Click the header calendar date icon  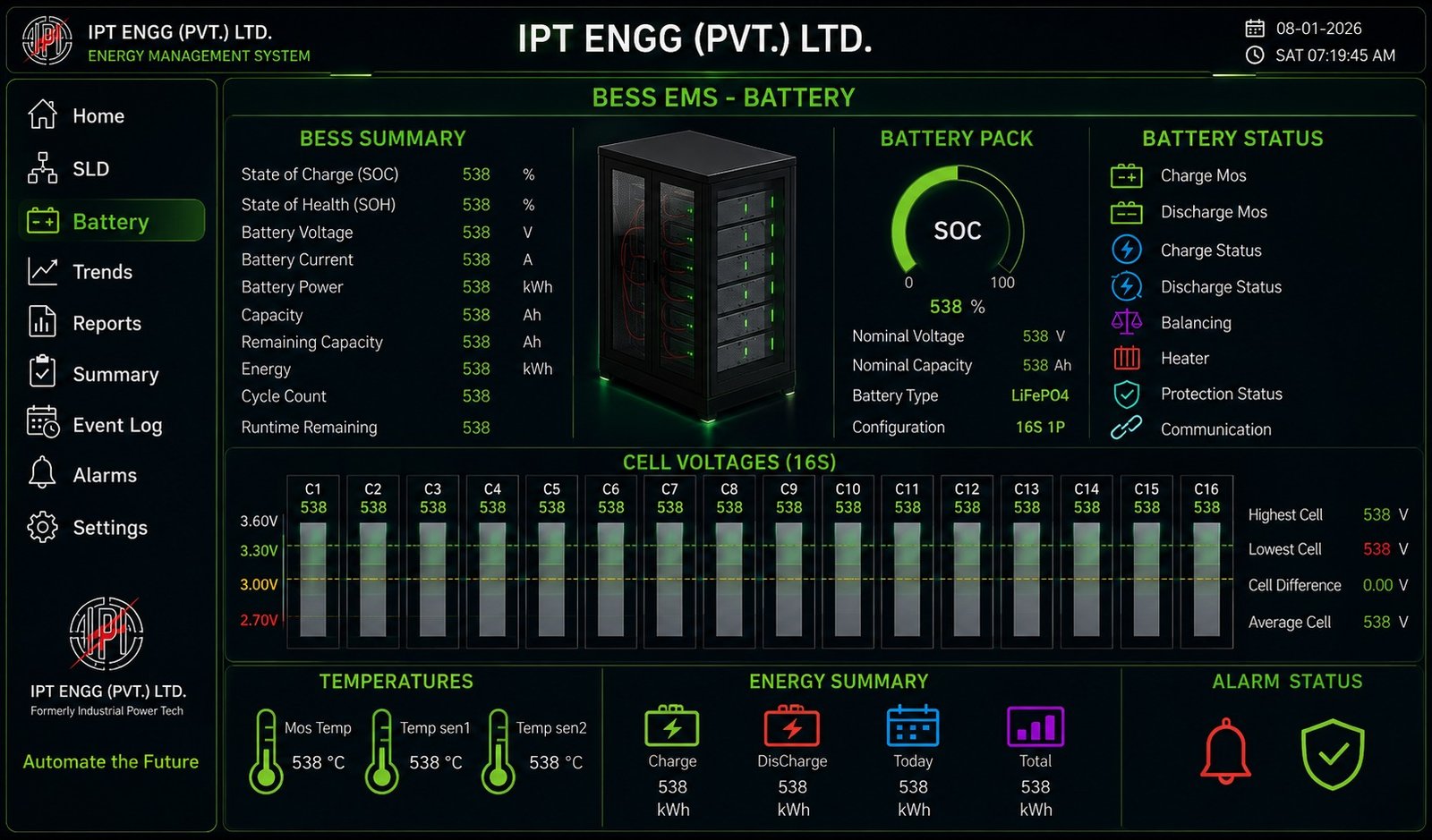coord(1255,28)
